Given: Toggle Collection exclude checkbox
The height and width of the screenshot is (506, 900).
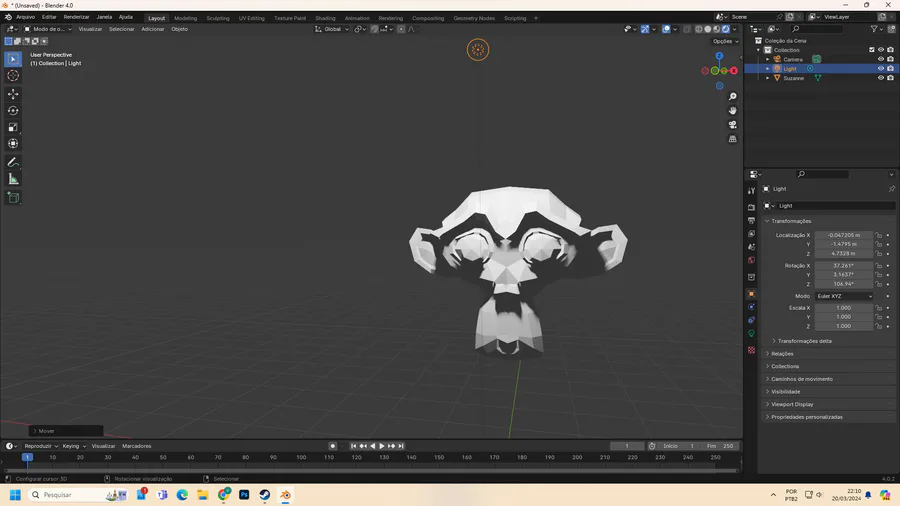Looking at the screenshot, I should tap(871, 50).
